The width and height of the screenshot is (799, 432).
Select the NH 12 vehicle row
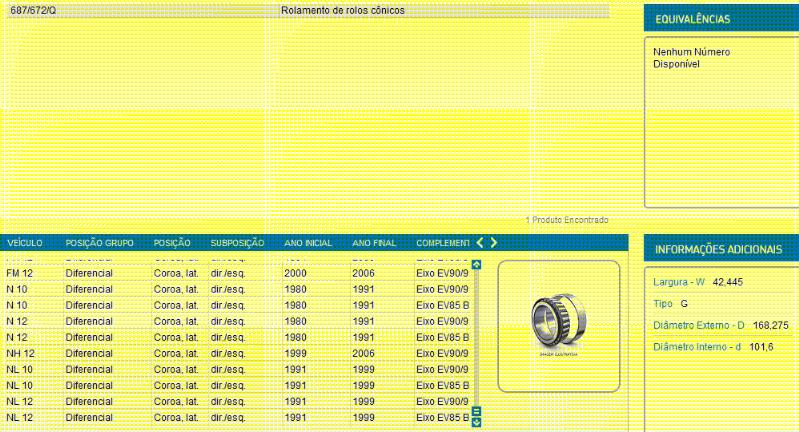tap(20, 353)
